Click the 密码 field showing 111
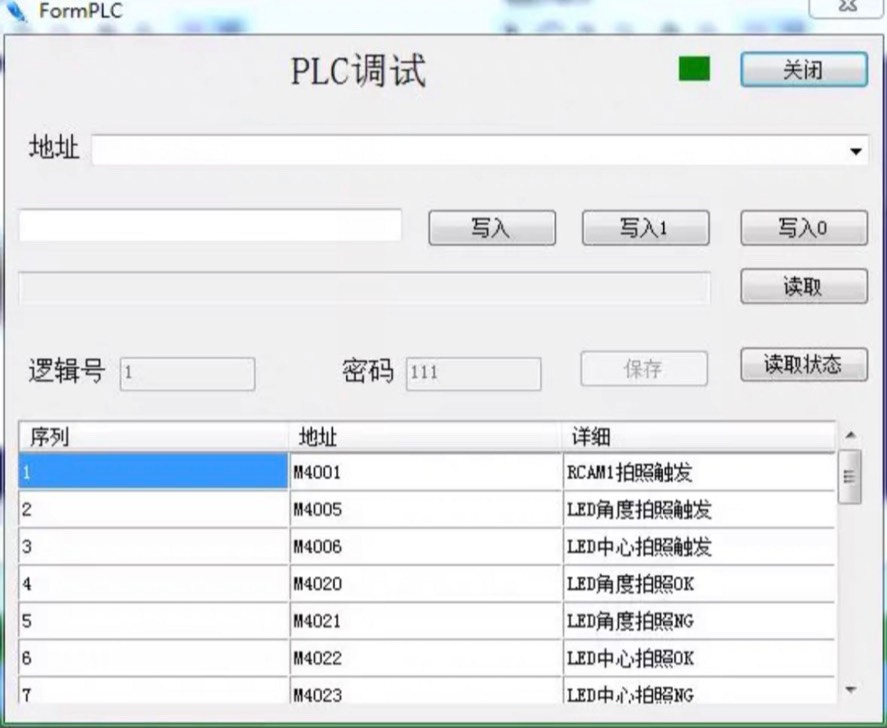This screenshot has width=887, height=728. tap(473, 373)
